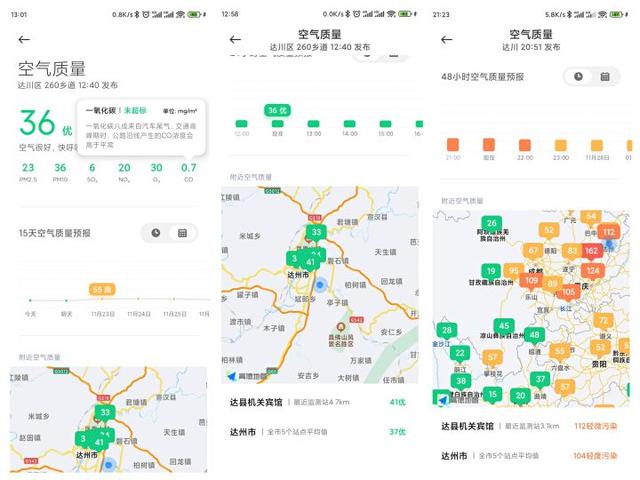Select 今天 in the 15-day forecast

[31, 314]
